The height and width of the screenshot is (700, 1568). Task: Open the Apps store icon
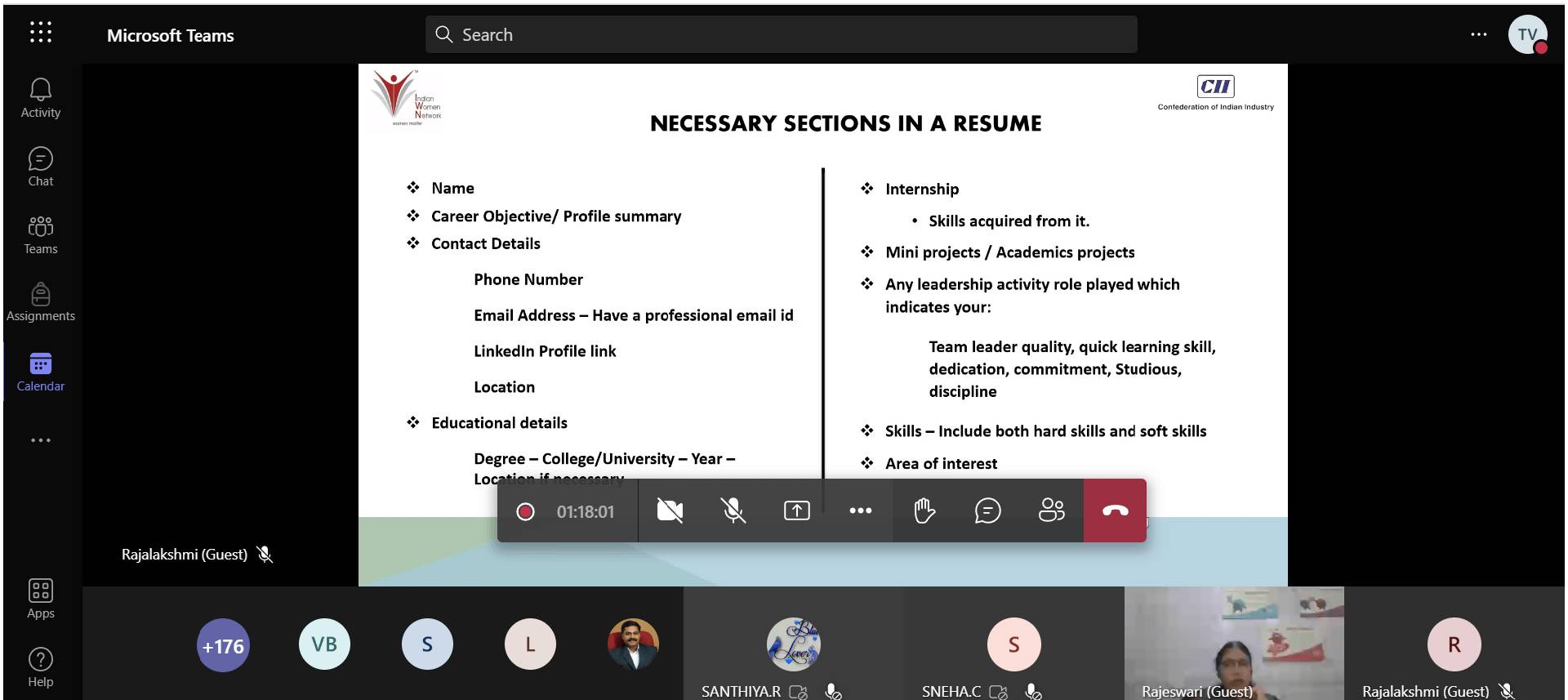(x=40, y=599)
